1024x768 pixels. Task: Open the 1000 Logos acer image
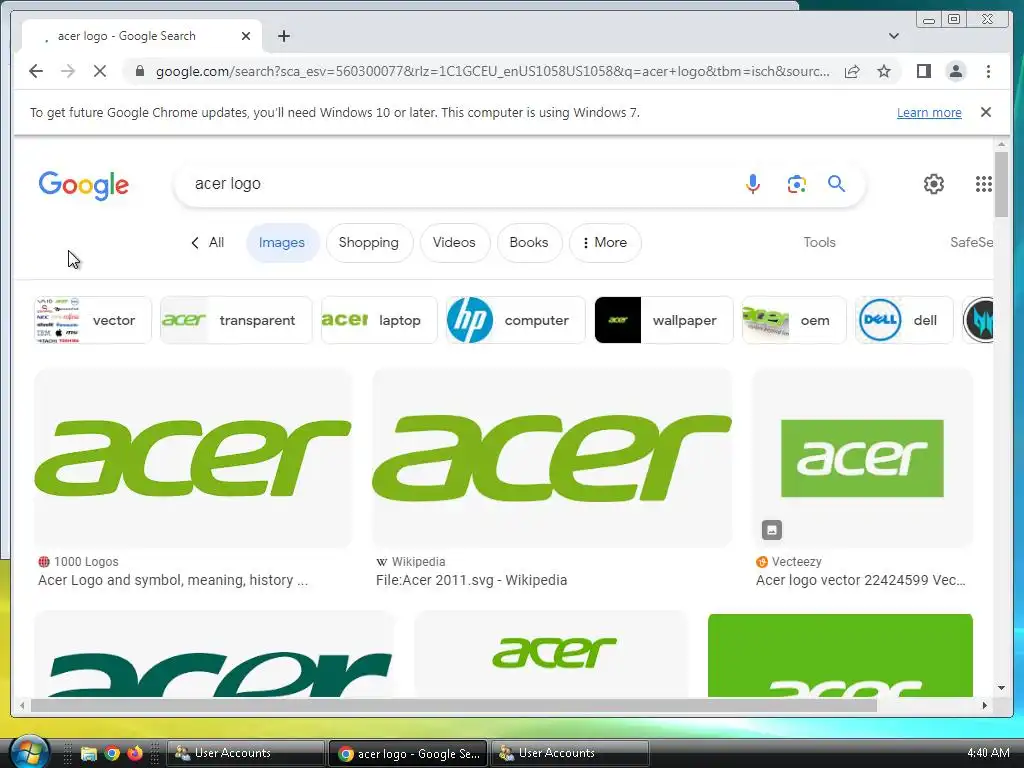[x=193, y=458]
